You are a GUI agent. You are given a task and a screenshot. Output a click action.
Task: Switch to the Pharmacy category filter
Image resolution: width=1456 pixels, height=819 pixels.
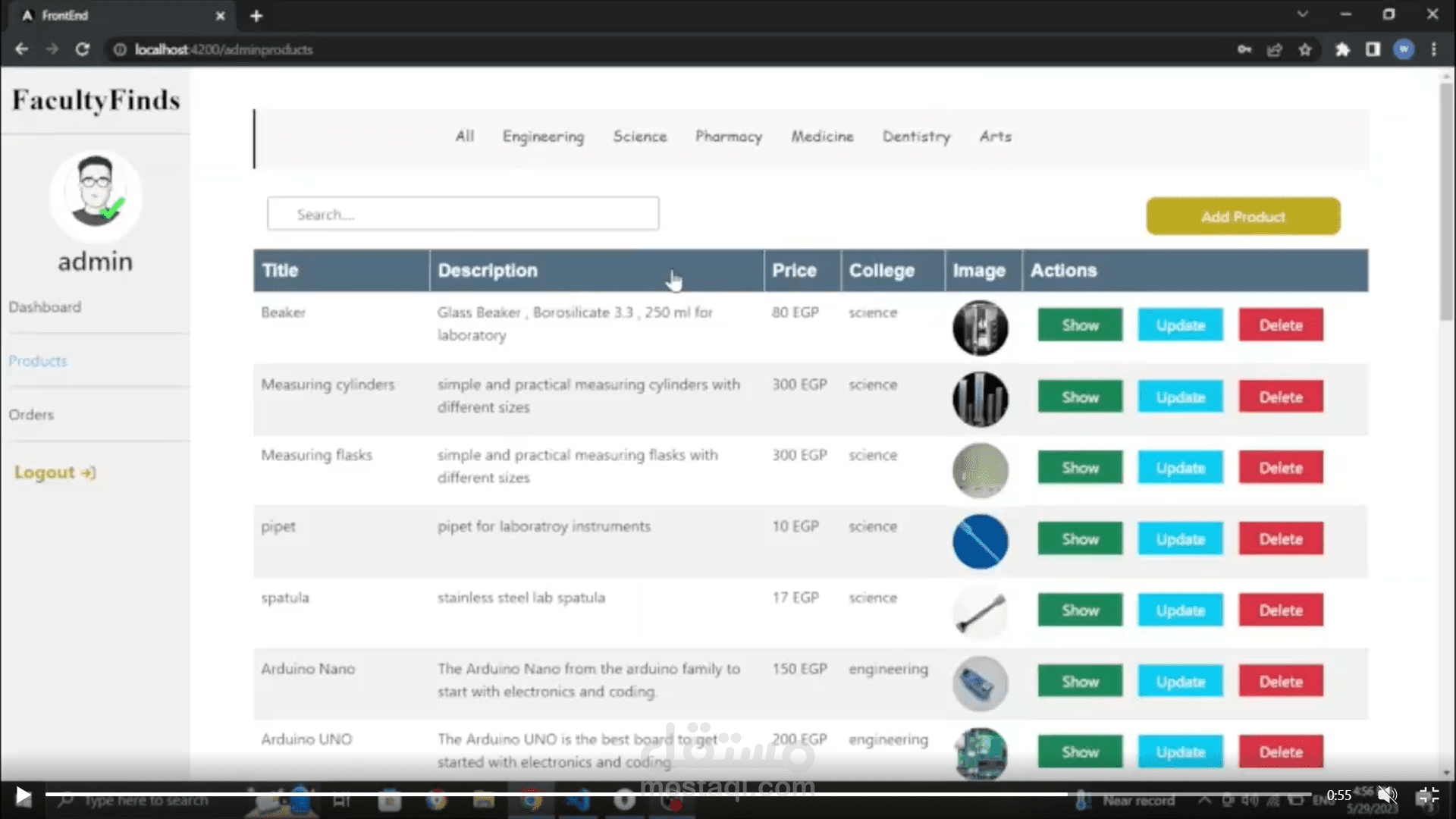pos(728,136)
